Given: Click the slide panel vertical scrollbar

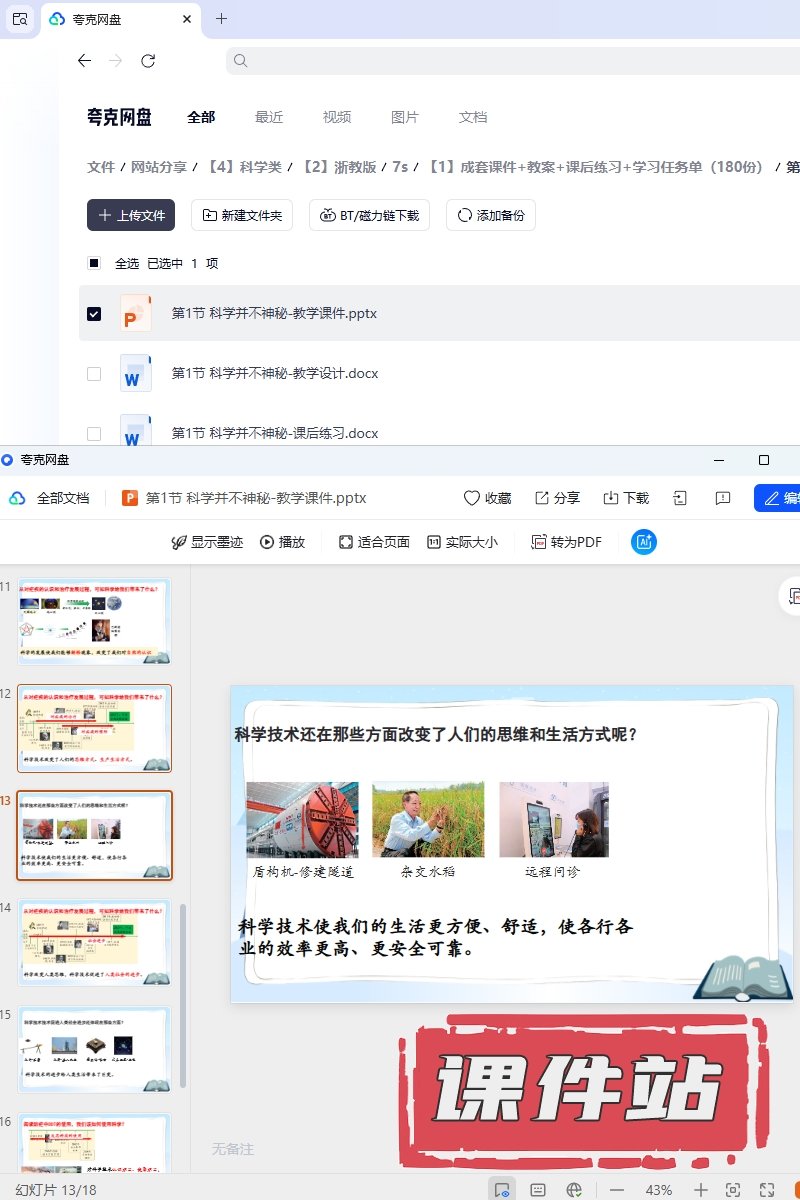Looking at the screenshot, I should click(x=183, y=1000).
